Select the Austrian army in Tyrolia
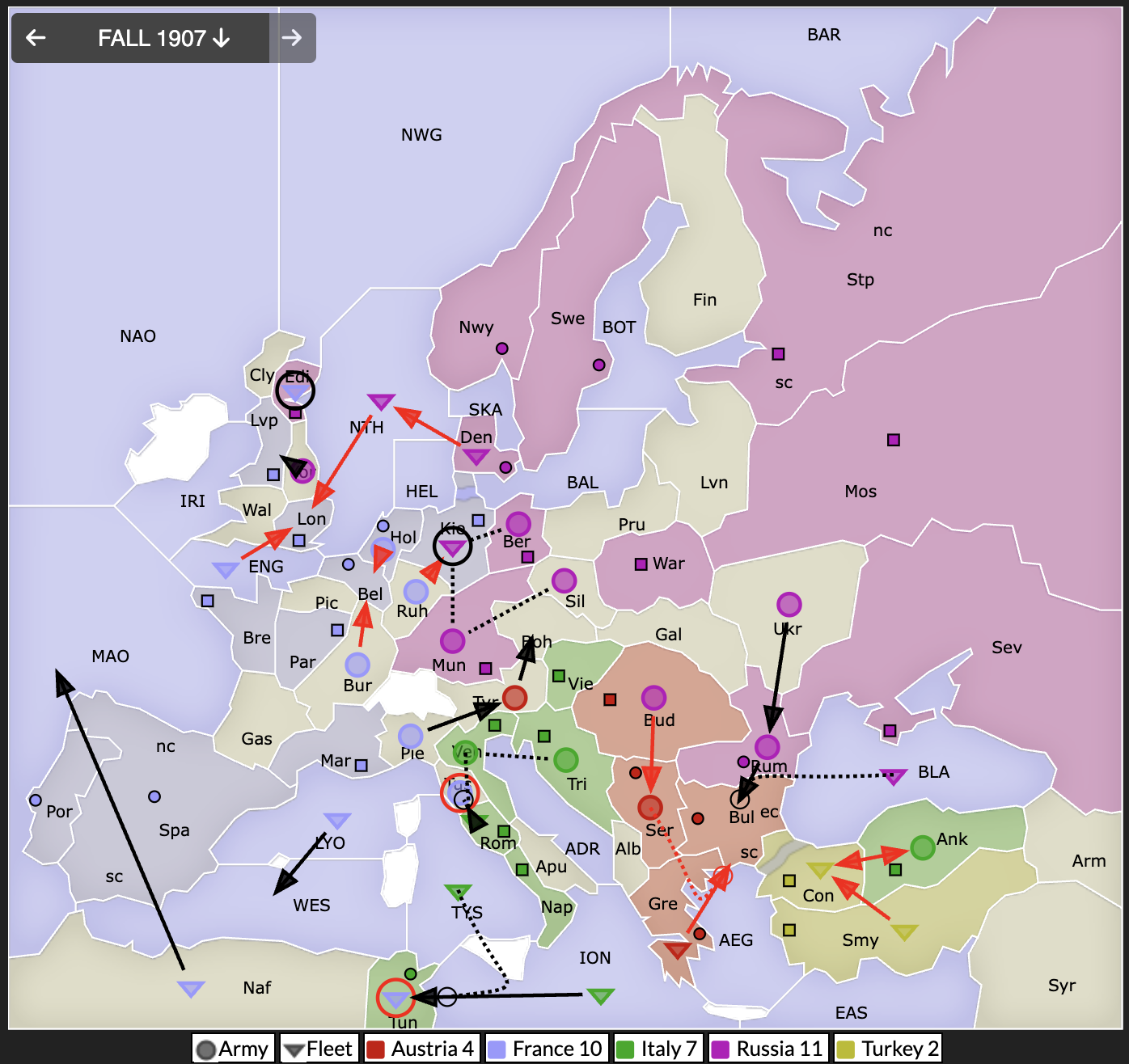This screenshot has width=1129, height=1064. pos(515,697)
